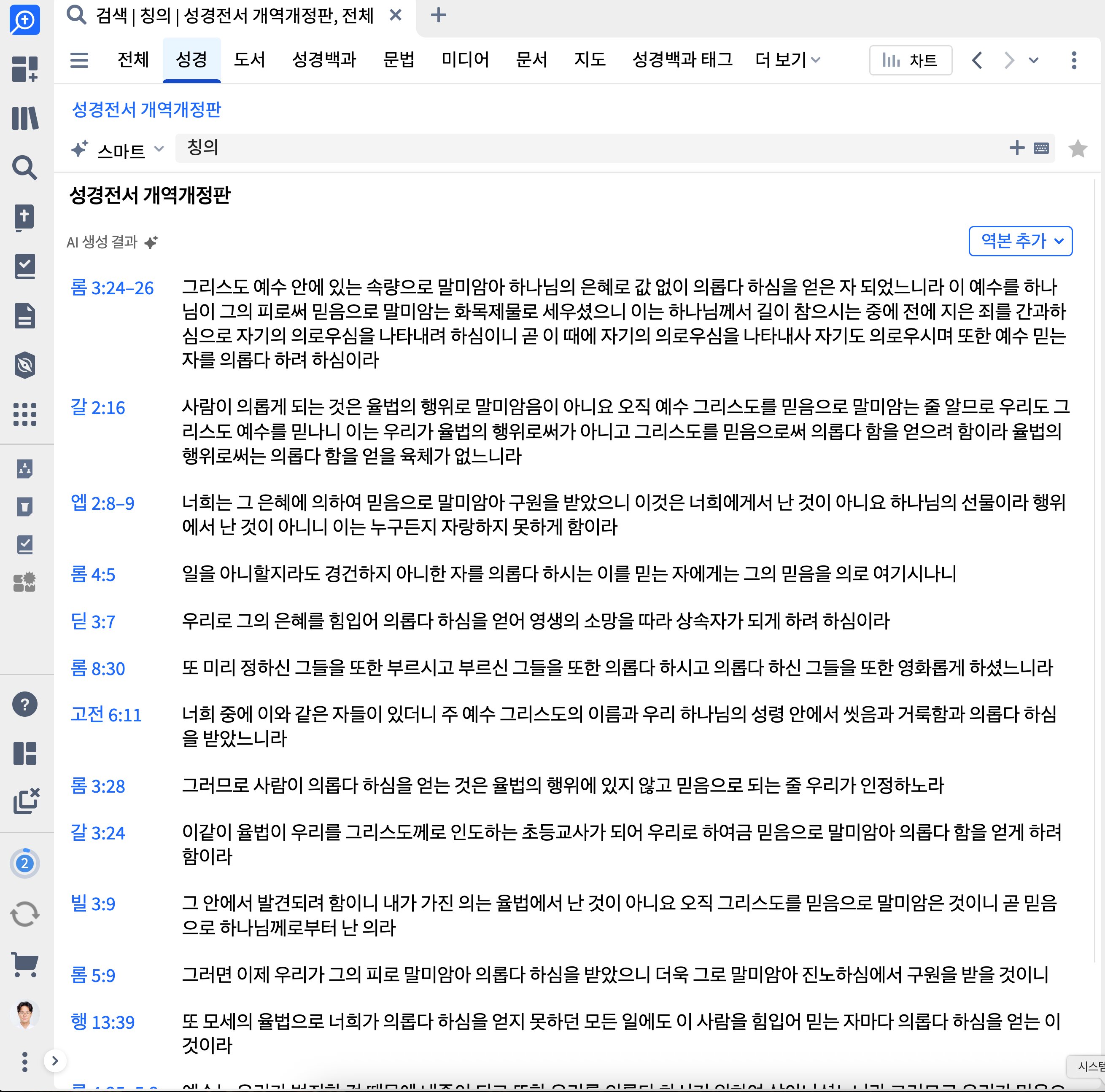Open the 롬 4:5 reference
This screenshot has width=1105, height=1092.
[x=93, y=575]
